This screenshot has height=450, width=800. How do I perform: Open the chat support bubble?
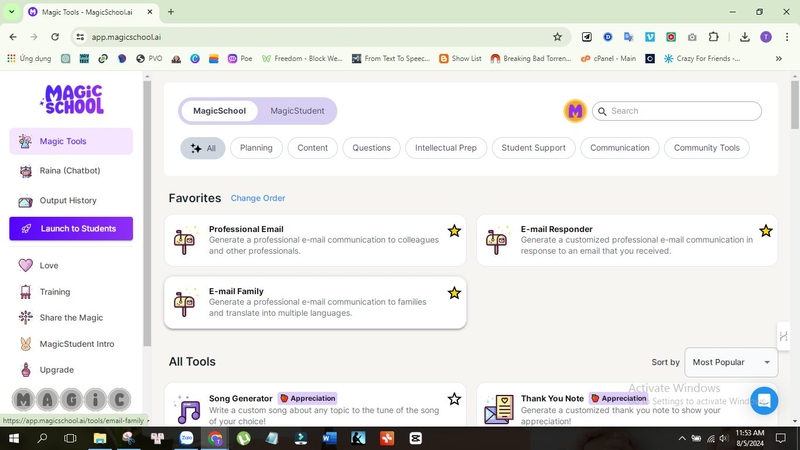(764, 401)
